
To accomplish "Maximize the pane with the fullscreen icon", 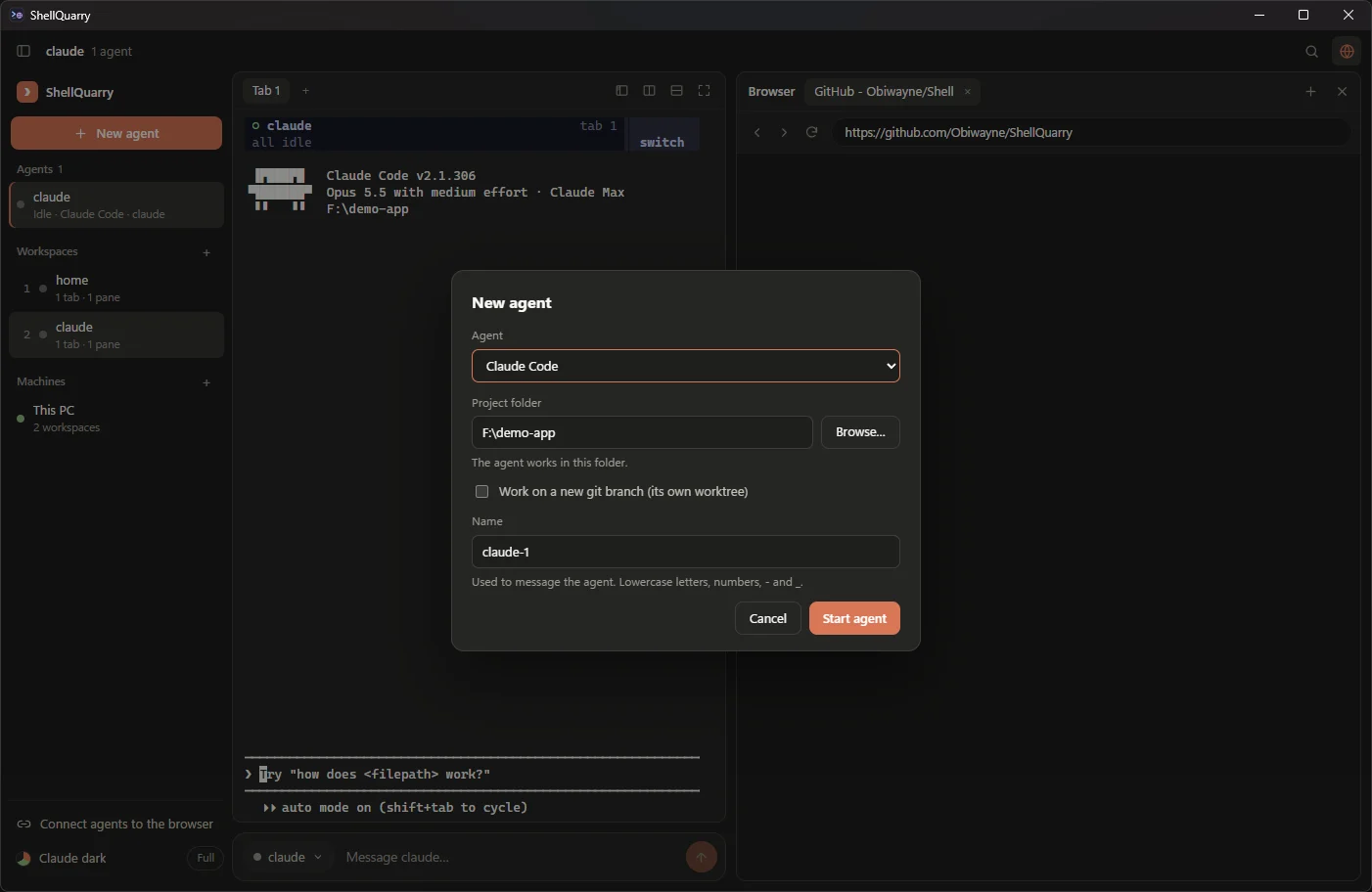I will click(704, 91).
